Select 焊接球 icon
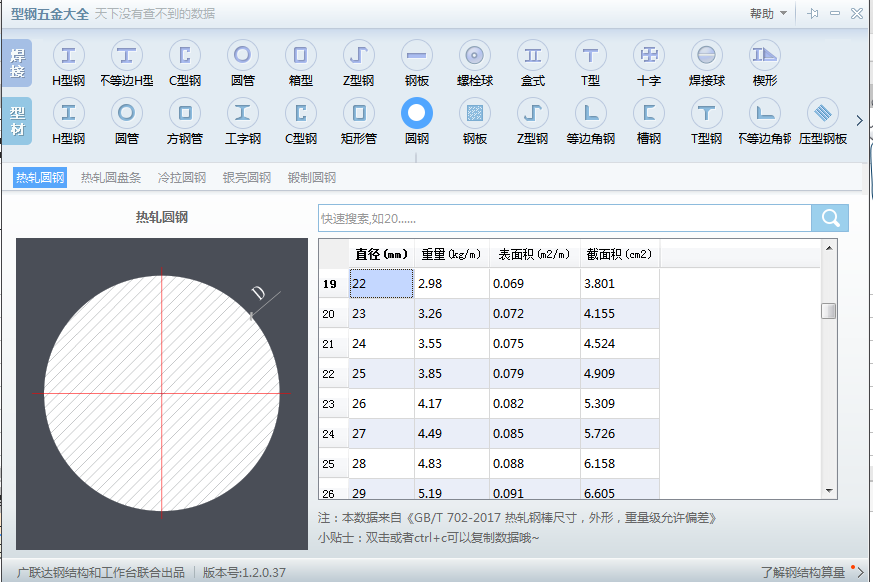The image size is (873, 582). [707, 55]
